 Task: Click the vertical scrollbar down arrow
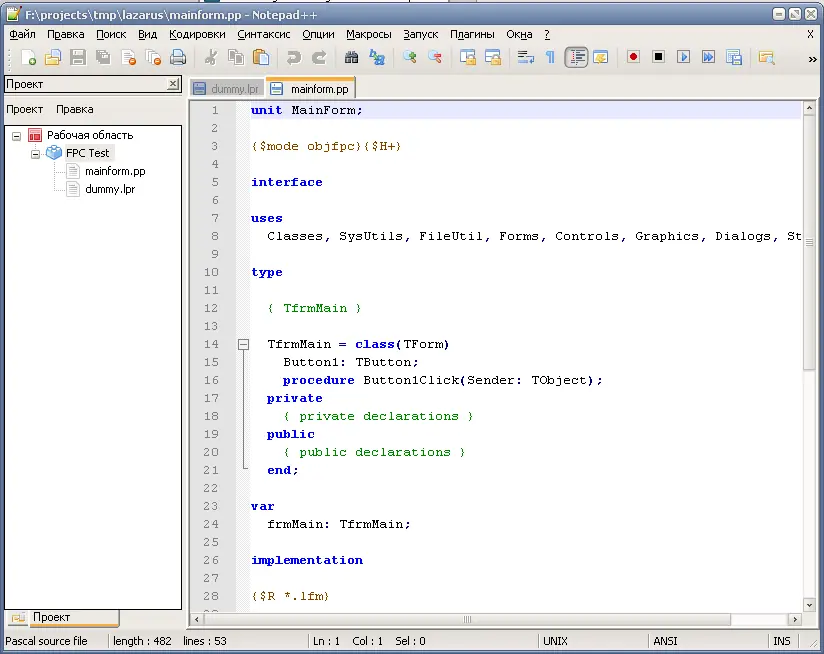[x=809, y=605]
